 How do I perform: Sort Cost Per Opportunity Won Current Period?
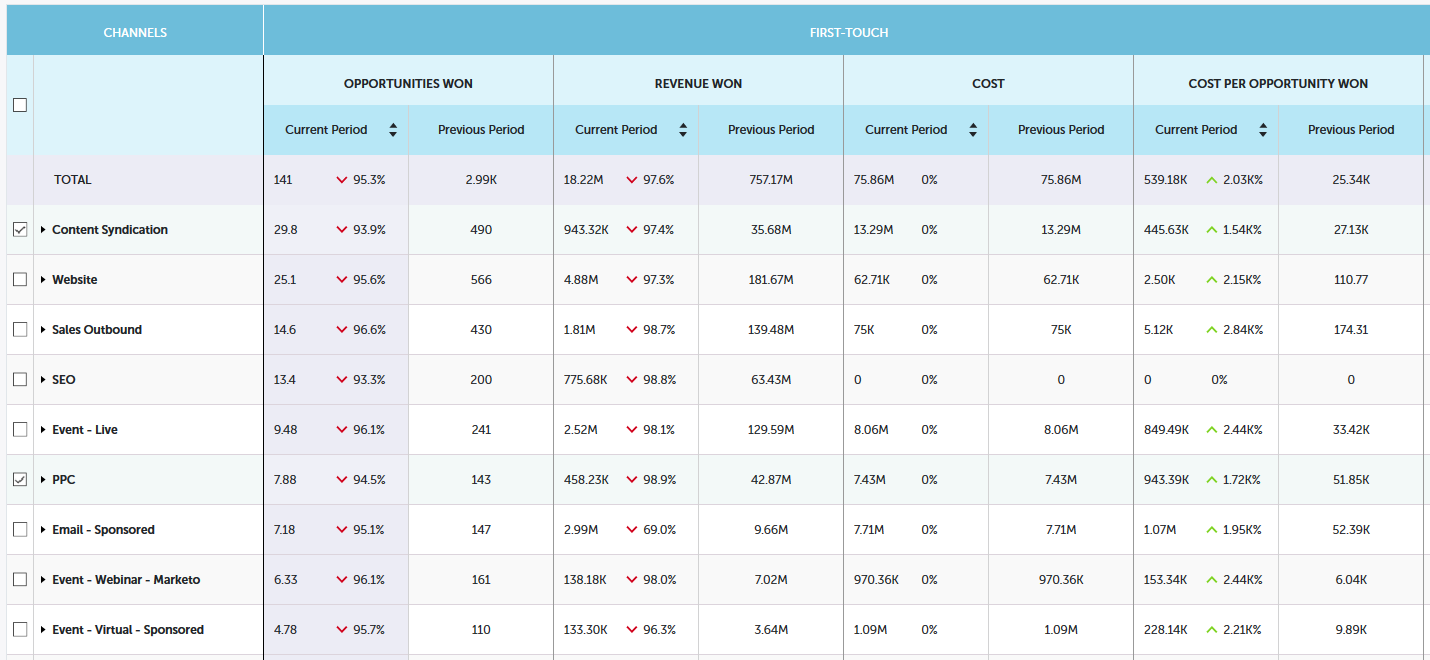(x=1263, y=130)
